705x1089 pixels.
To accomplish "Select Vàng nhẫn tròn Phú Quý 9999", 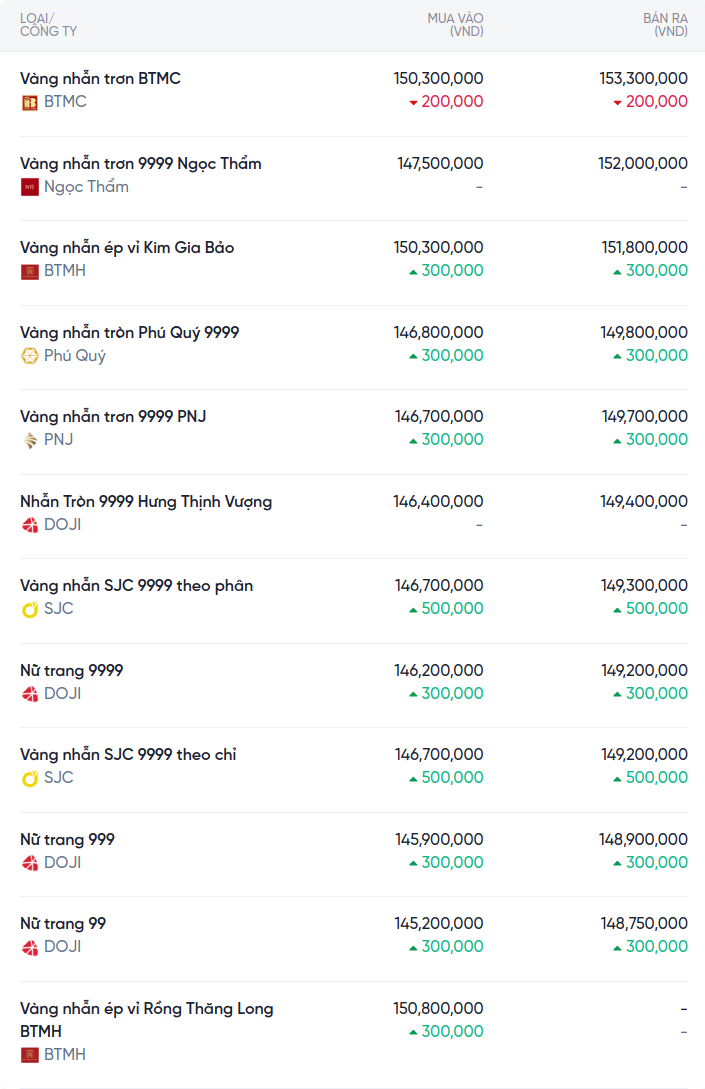I will [x=130, y=332].
